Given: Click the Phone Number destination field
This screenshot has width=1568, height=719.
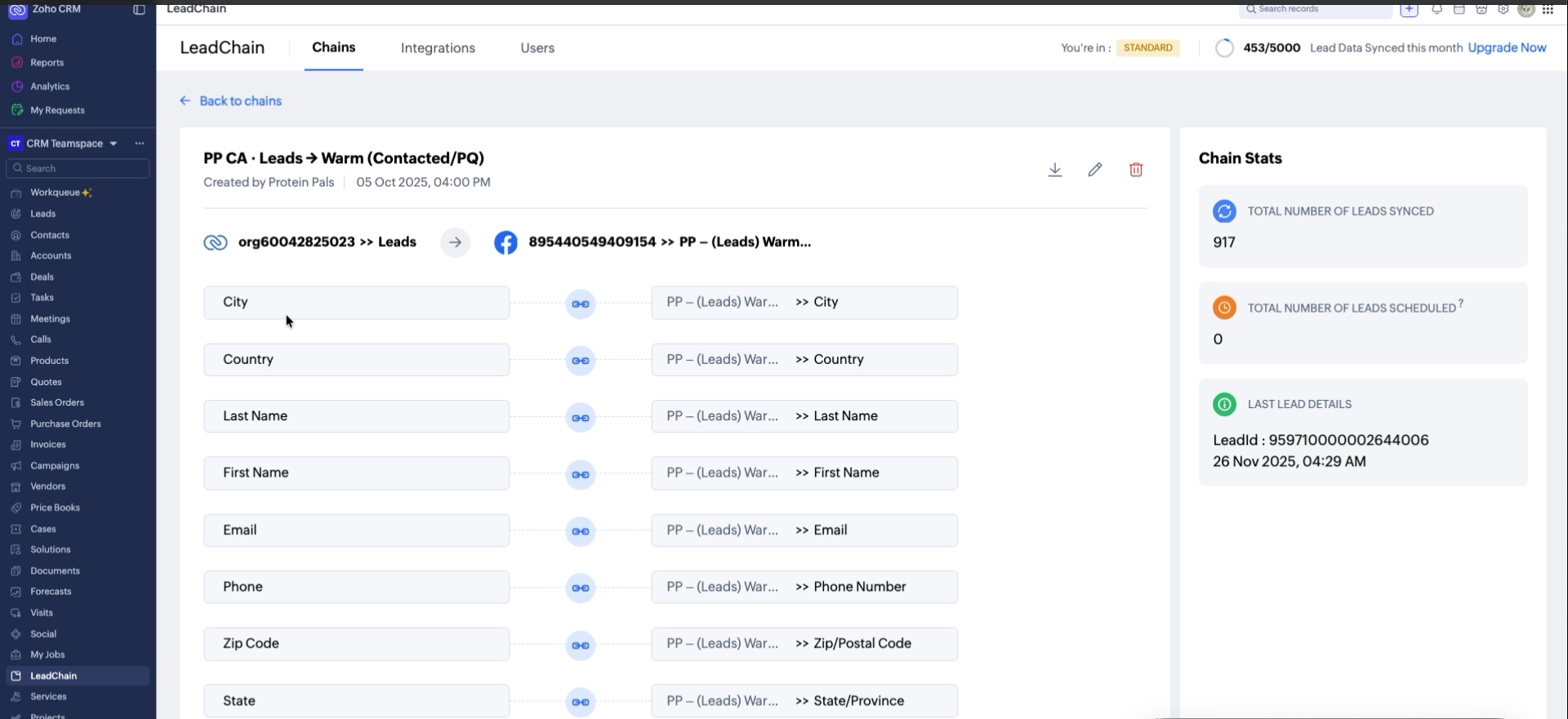Looking at the screenshot, I should (804, 587).
